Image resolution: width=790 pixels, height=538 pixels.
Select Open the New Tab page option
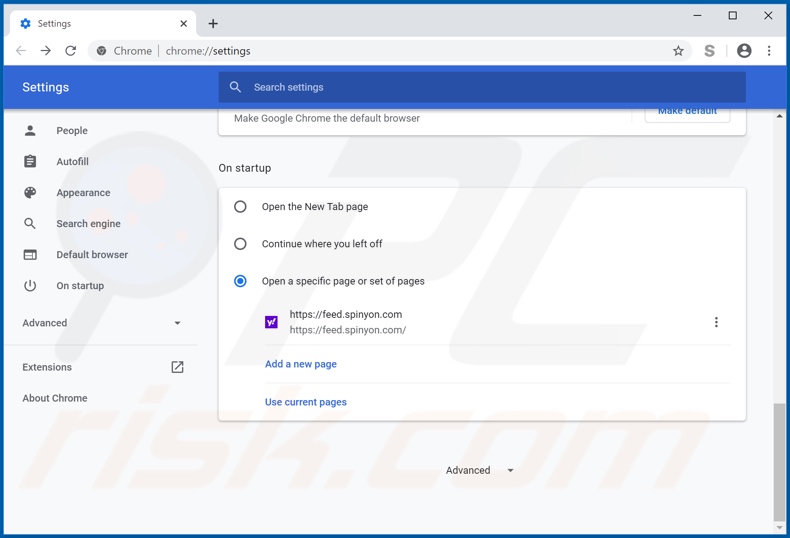coord(240,207)
